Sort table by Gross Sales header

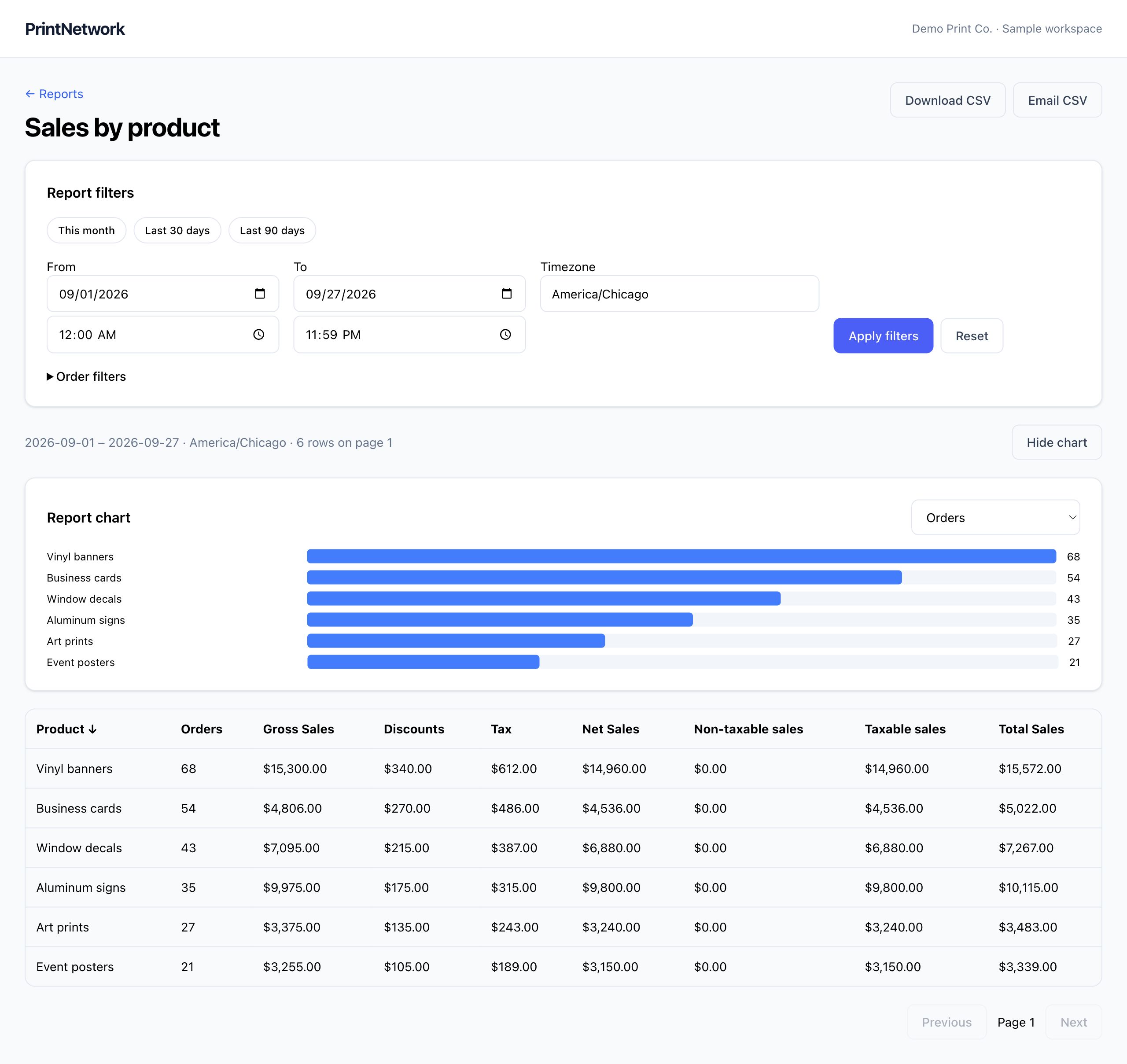298,729
